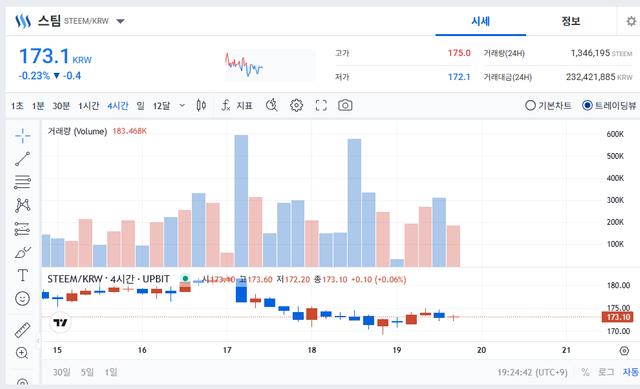Screen dimensions: 640x389
Task: Click the TradingView logo badge
Action: 60,323
